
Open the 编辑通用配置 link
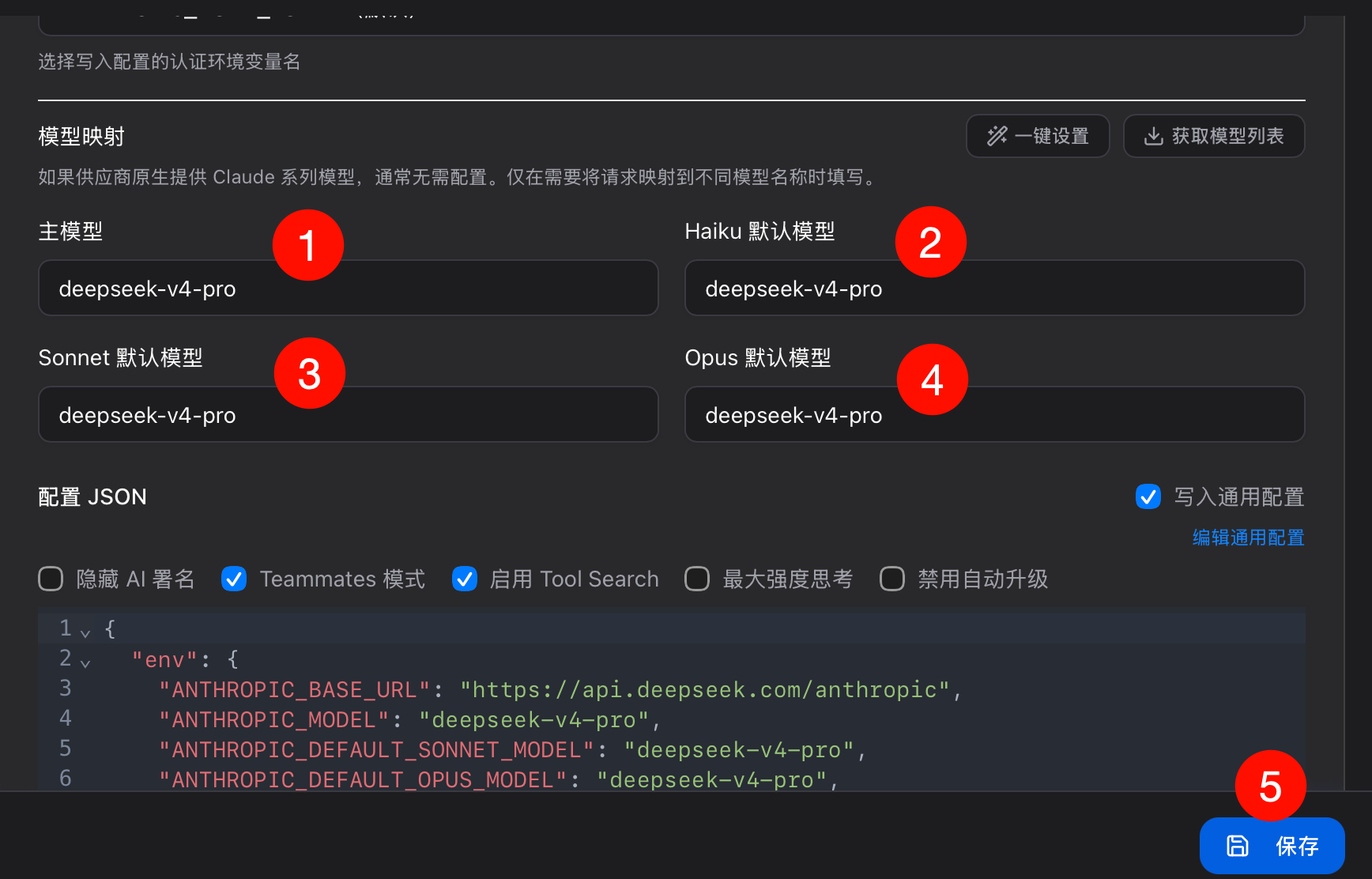(x=1249, y=538)
